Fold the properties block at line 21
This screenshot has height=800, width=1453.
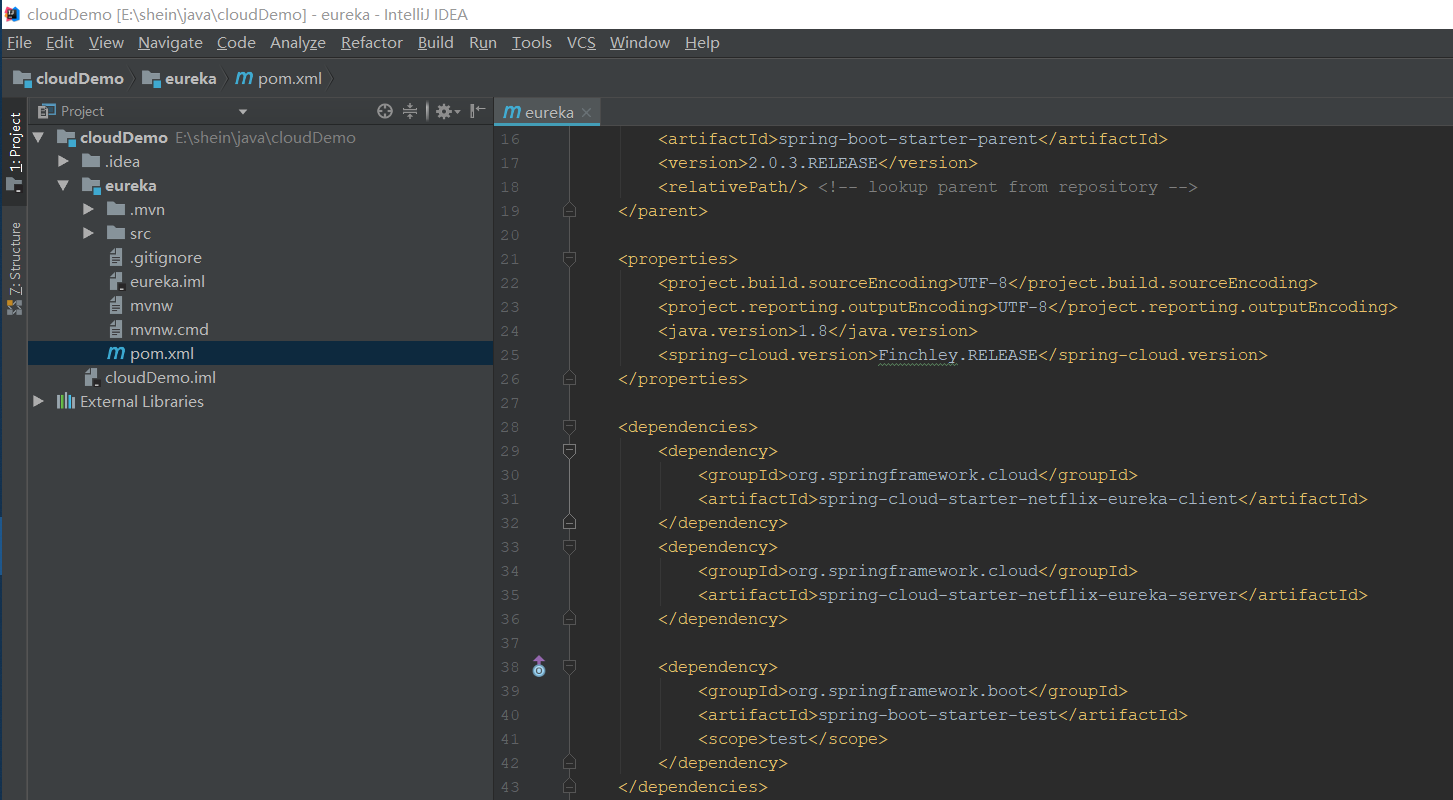[569, 259]
